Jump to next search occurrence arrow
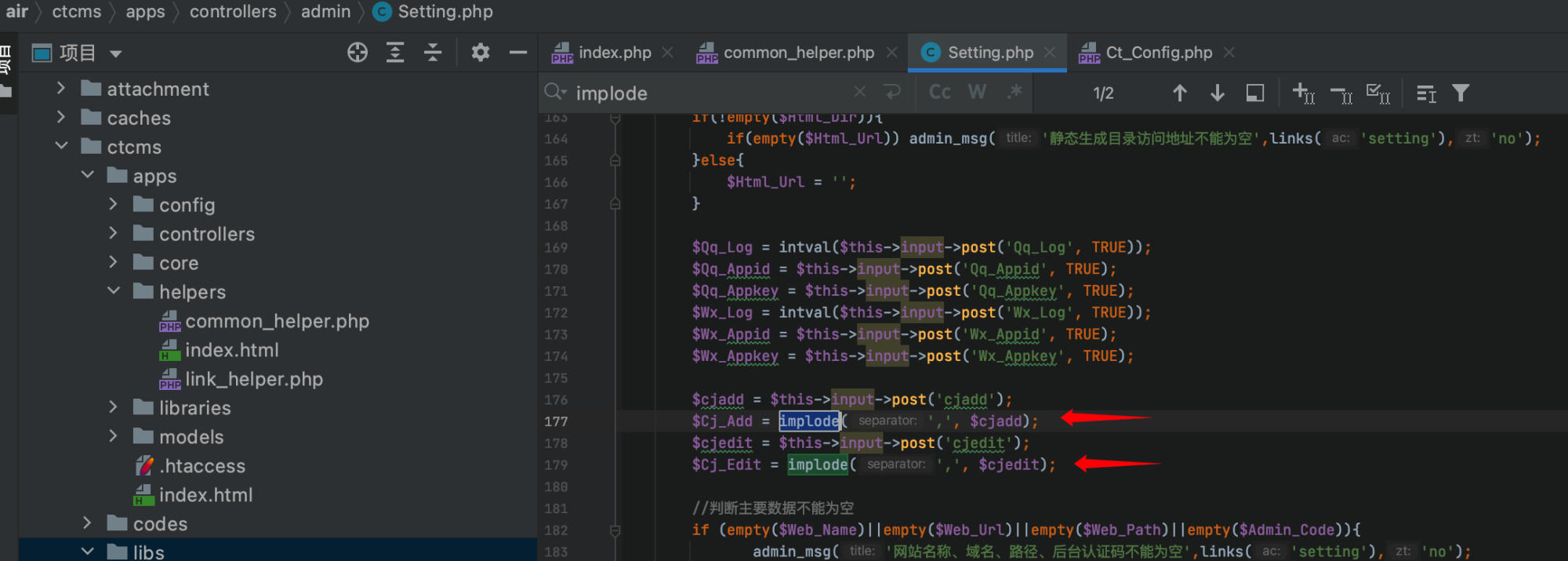1568x561 pixels. pos(1217,93)
